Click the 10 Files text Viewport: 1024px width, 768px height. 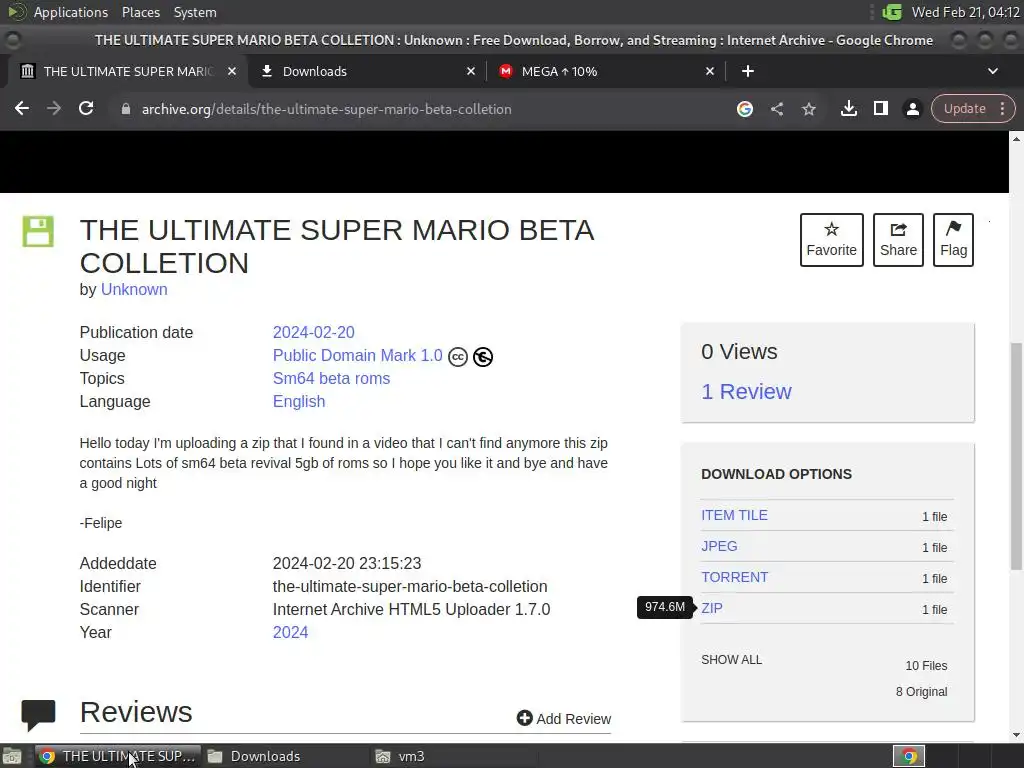click(x=925, y=665)
